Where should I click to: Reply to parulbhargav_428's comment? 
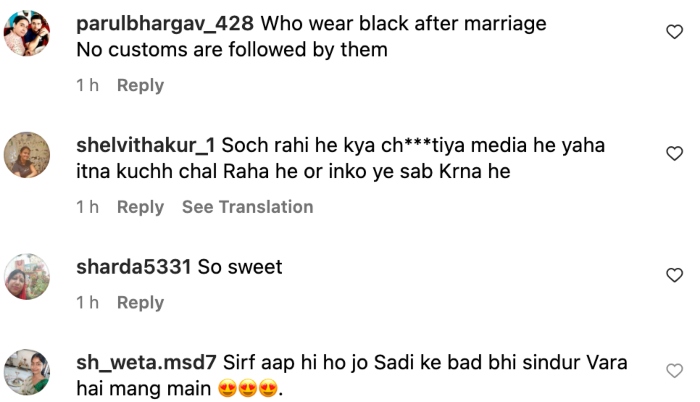point(140,86)
